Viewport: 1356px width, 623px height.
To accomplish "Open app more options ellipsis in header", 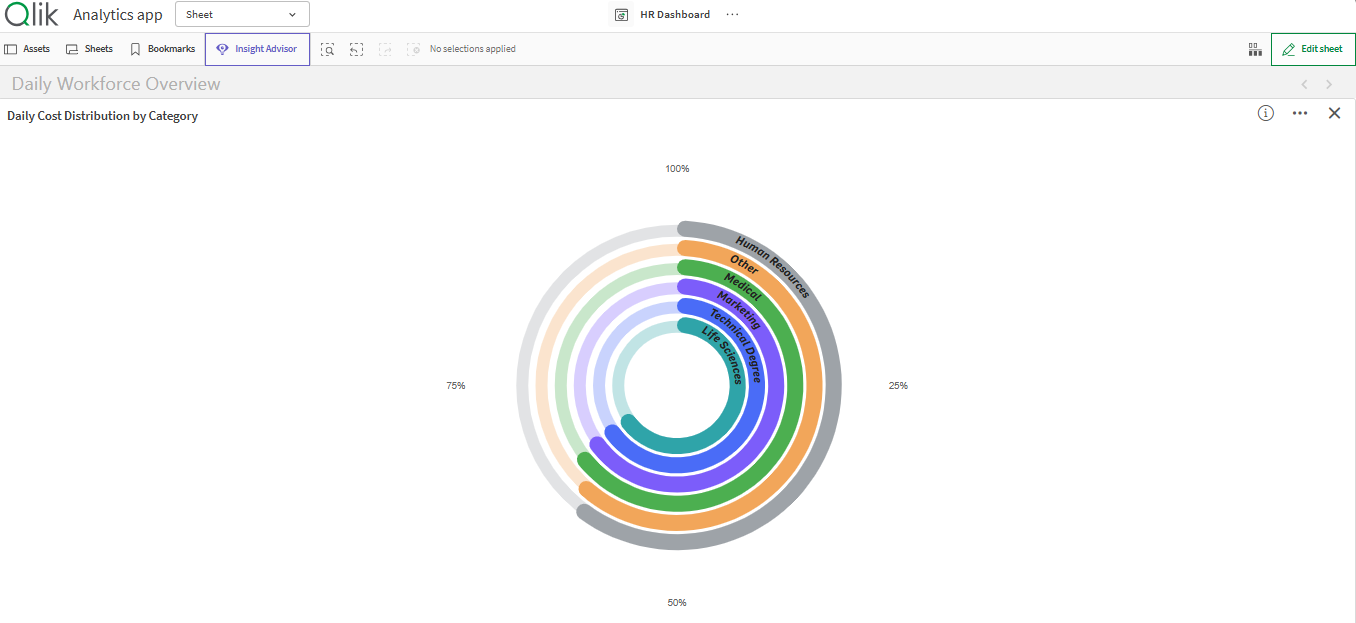I will pyautogui.click(x=732, y=15).
